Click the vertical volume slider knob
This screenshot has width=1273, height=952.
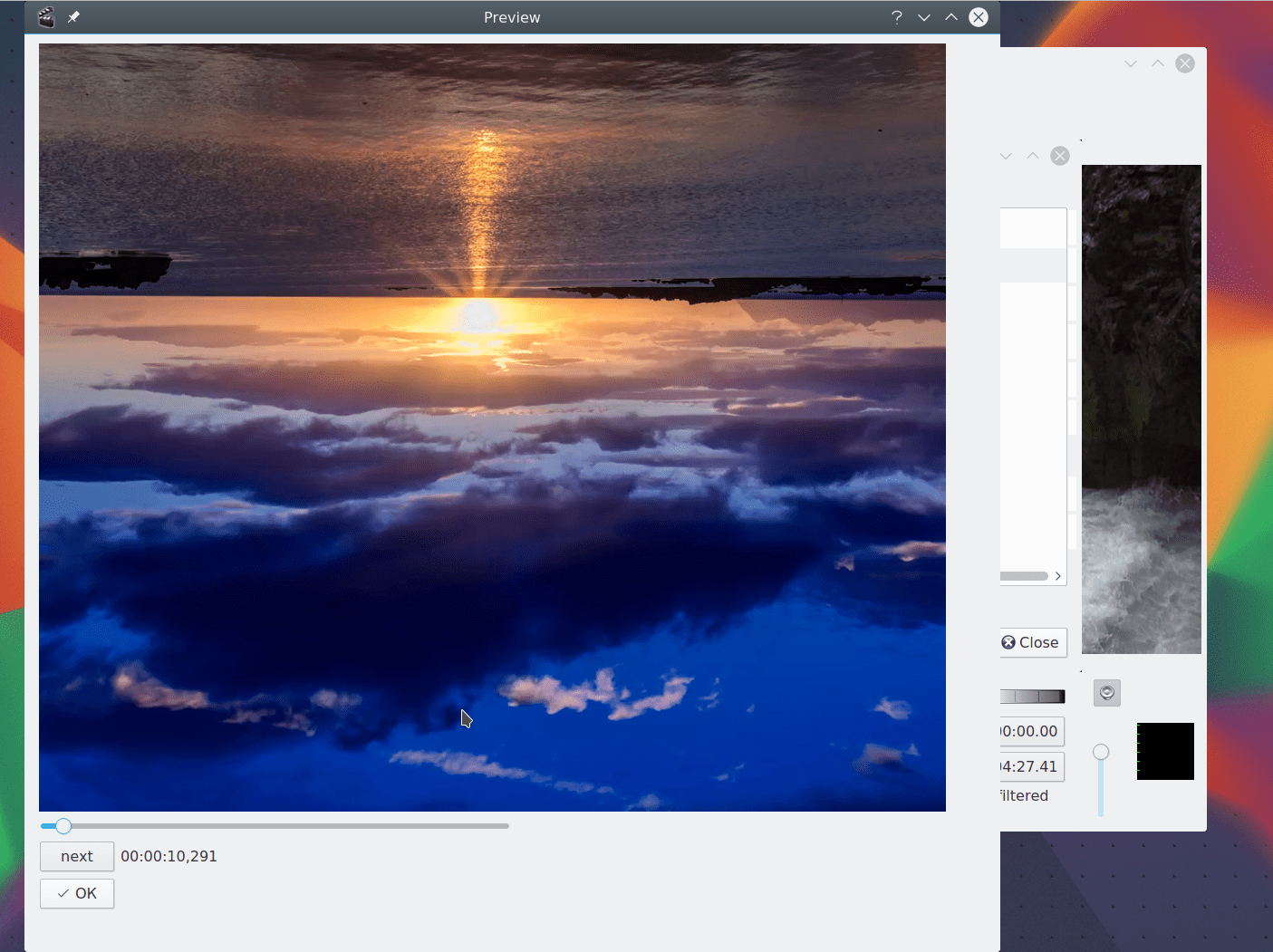point(1101,752)
